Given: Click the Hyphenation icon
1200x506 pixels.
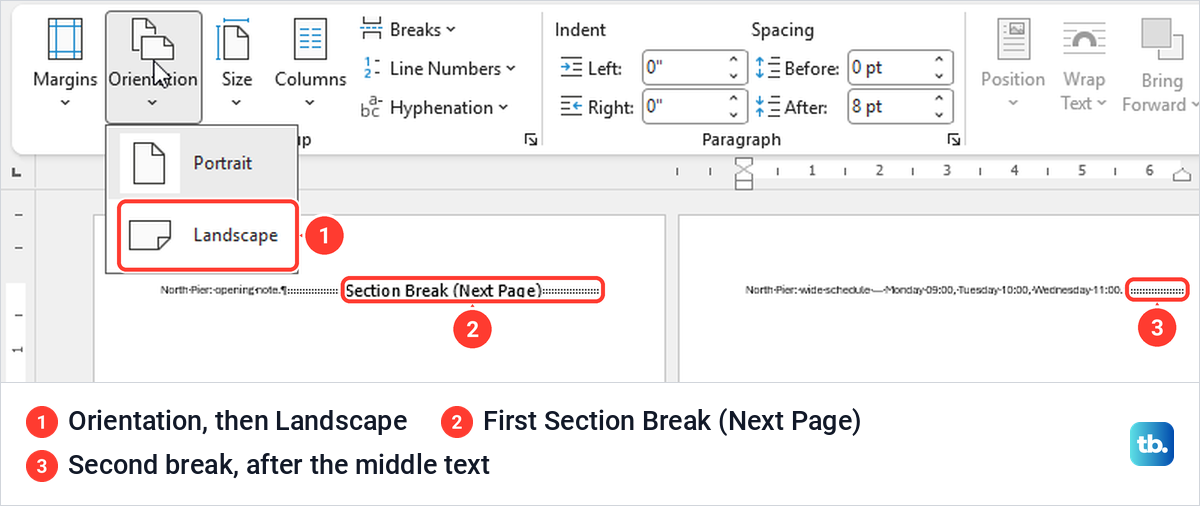Looking at the screenshot, I should (x=371, y=107).
